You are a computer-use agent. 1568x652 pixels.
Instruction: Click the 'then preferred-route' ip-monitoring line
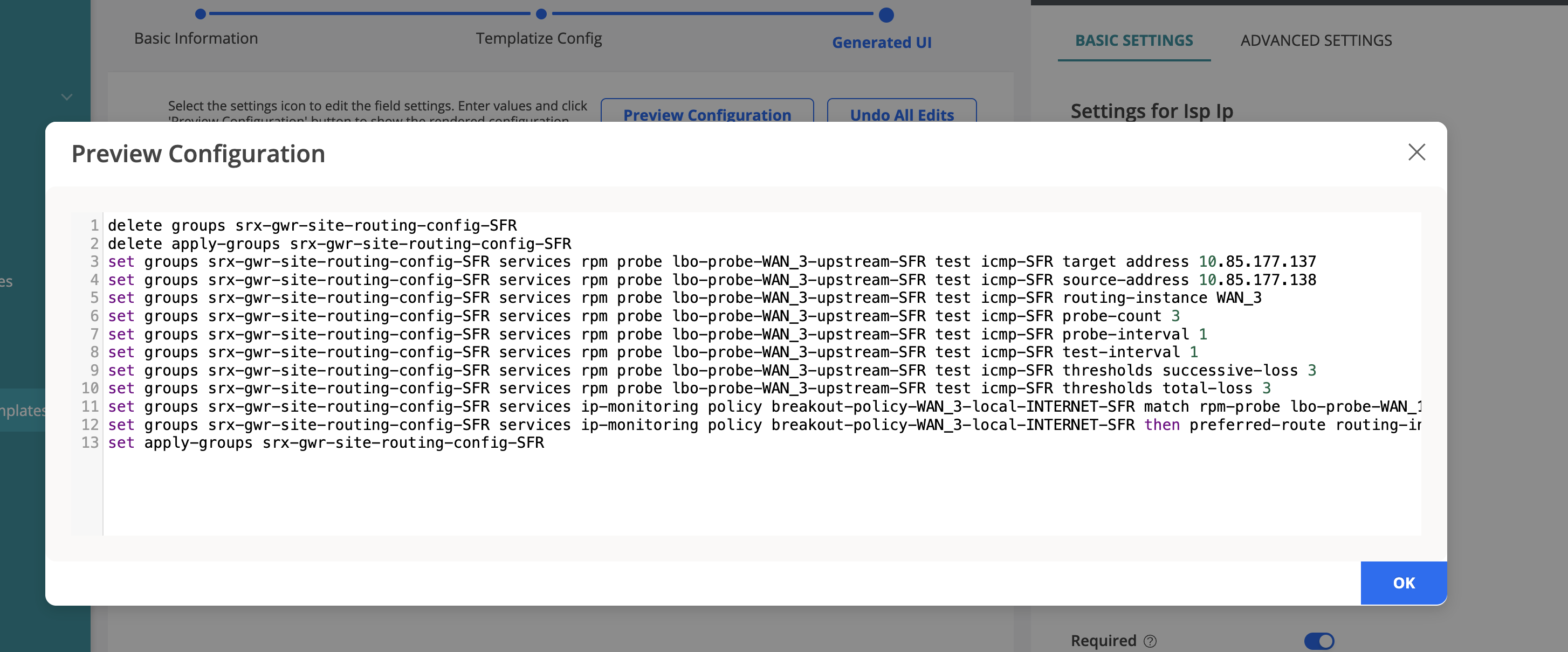(765, 425)
